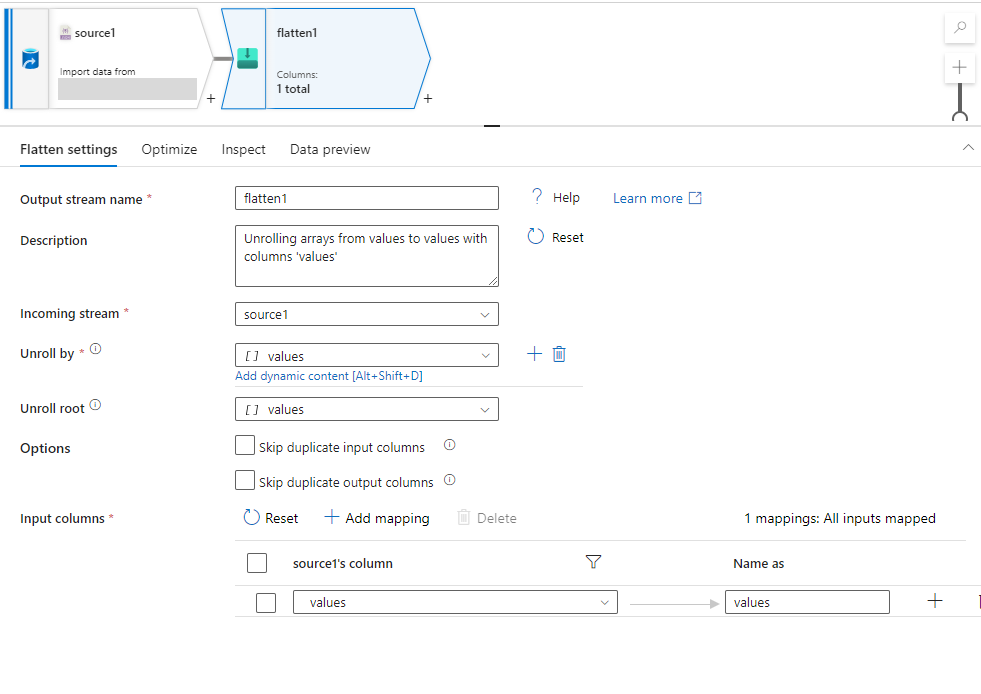Open the Inspect tab
The height and width of the screenshot is (694, 981).
(x=243, y=149)
